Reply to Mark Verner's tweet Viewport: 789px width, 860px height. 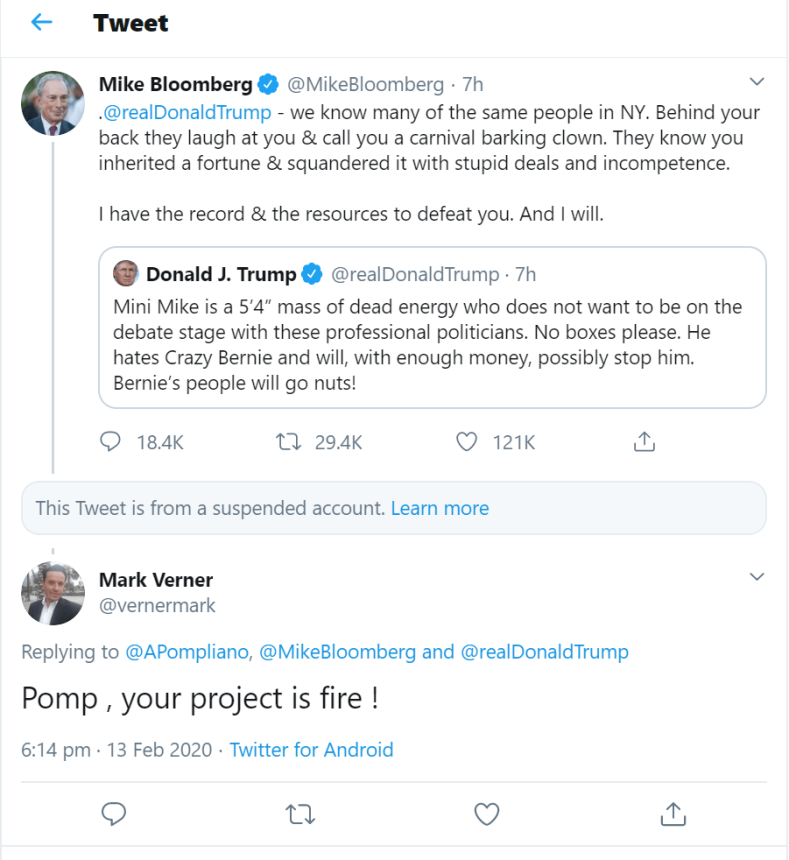[x=114, y=814]
